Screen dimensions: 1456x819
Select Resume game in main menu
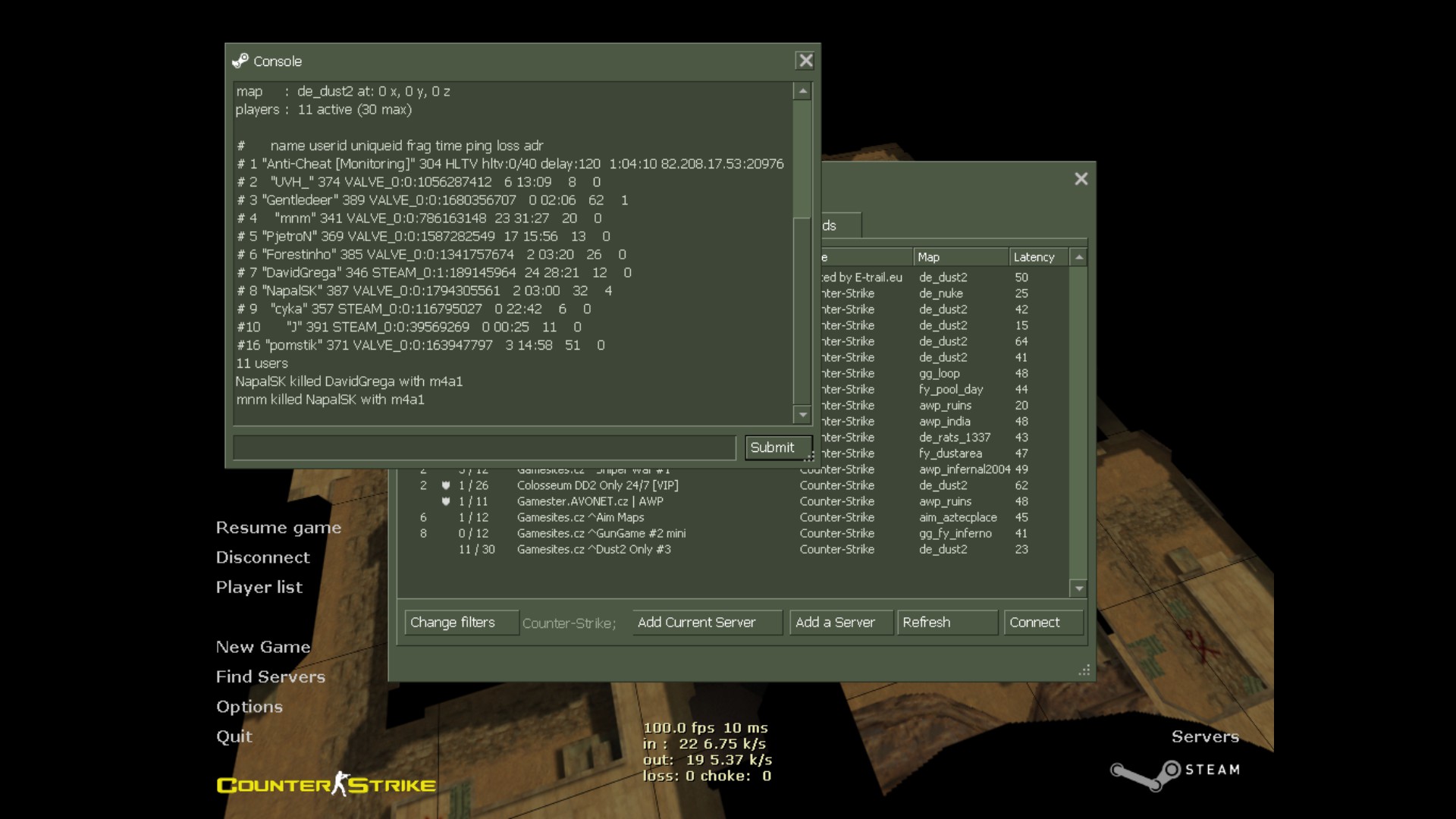278,528
